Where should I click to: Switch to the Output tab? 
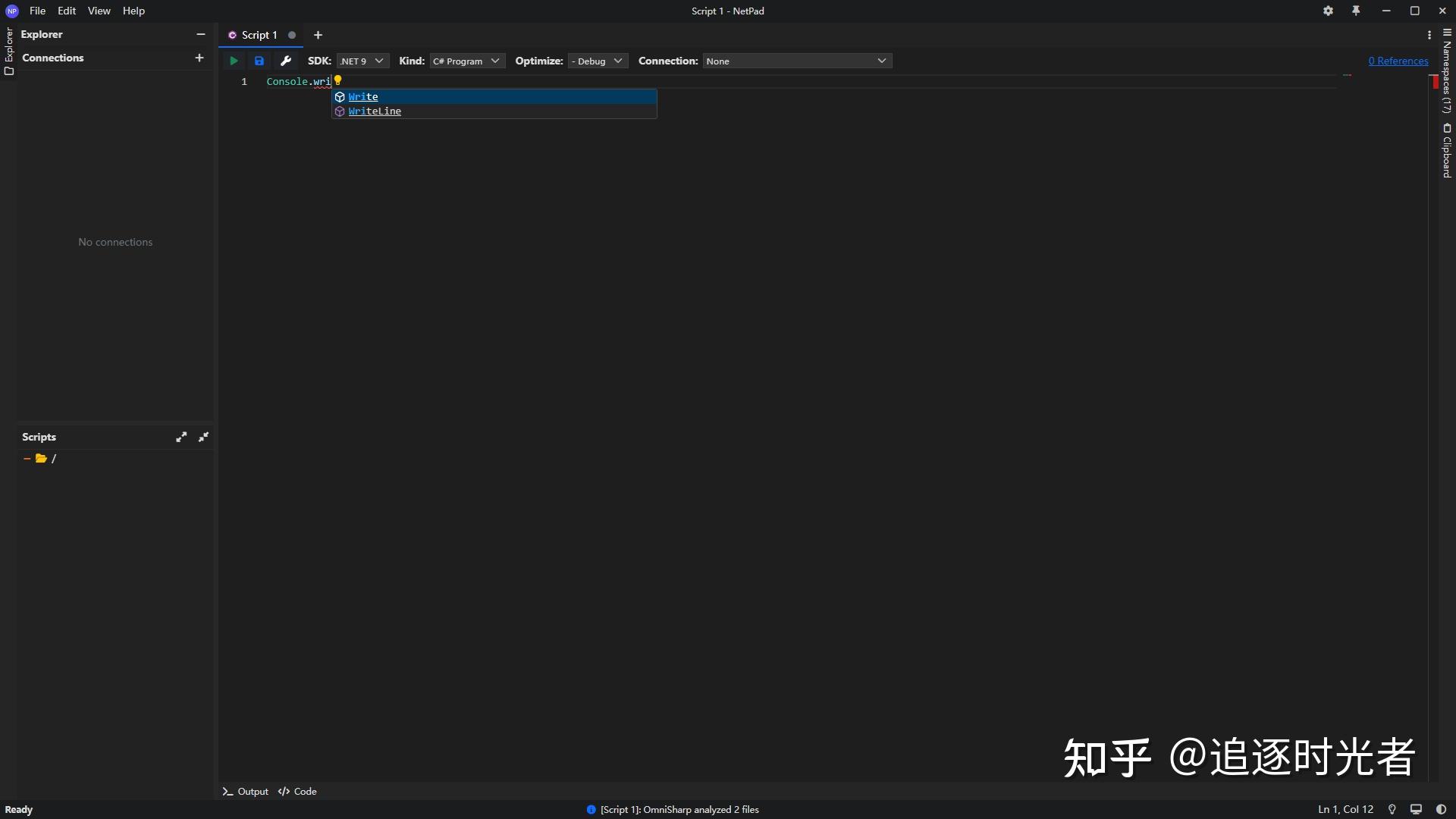tap(244, 790)
